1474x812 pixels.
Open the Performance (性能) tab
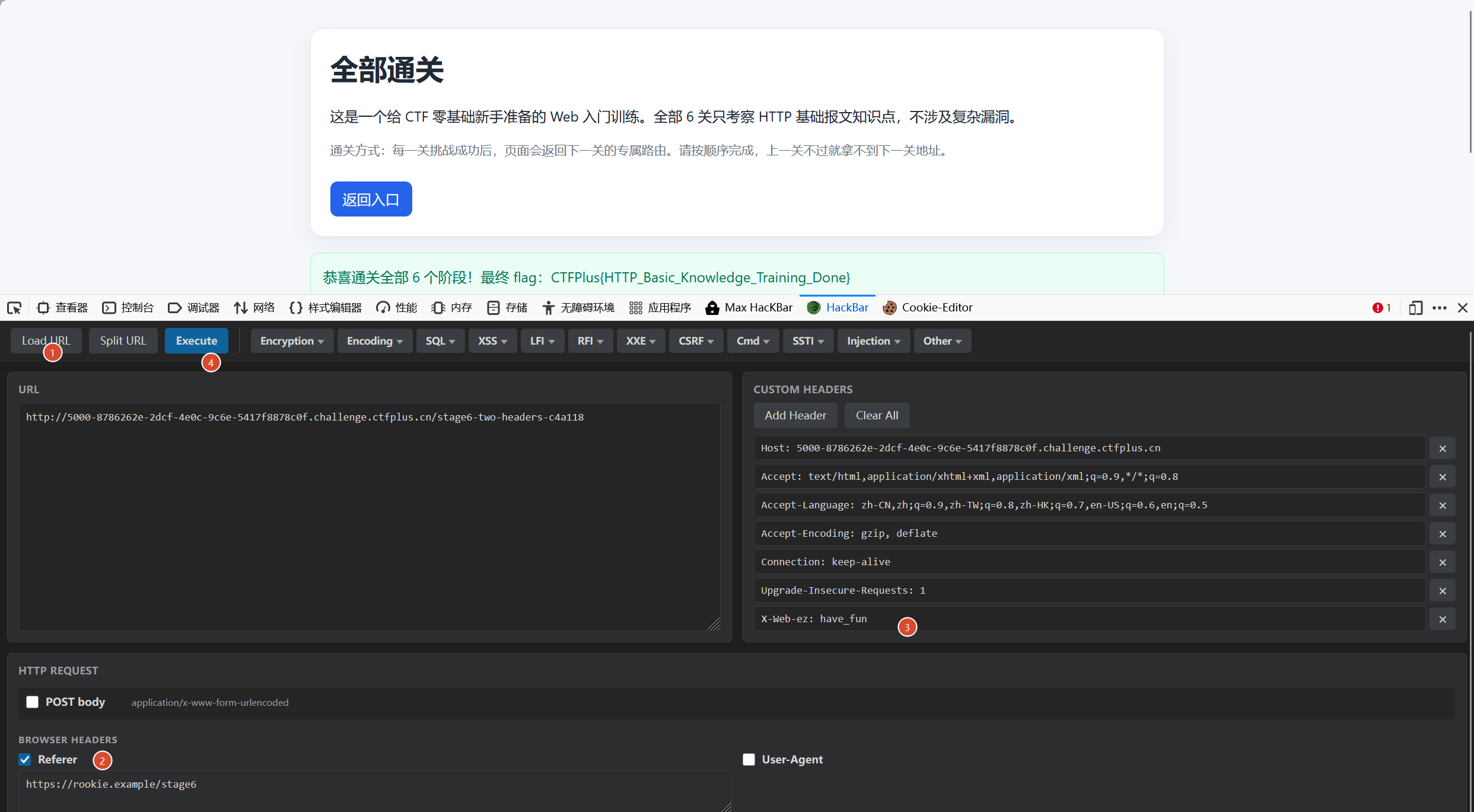tap(396, 308)
